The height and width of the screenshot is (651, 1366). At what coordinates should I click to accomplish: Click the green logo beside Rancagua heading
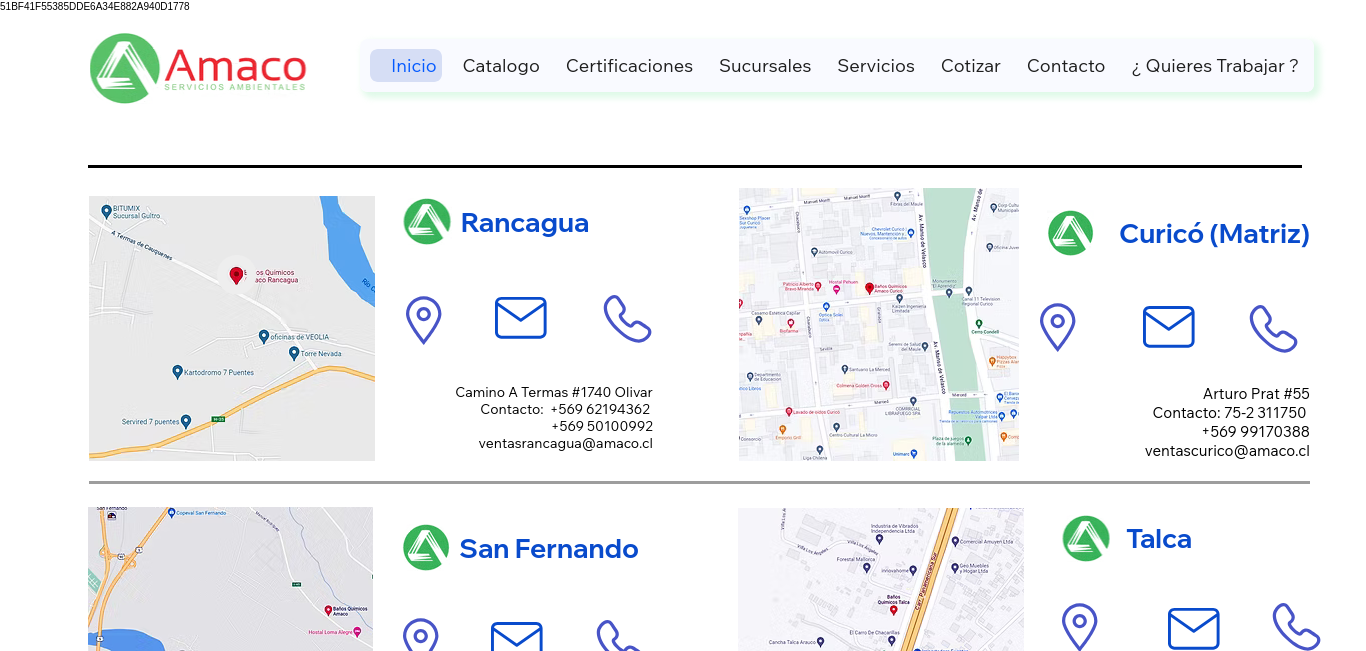pos(427,222)
